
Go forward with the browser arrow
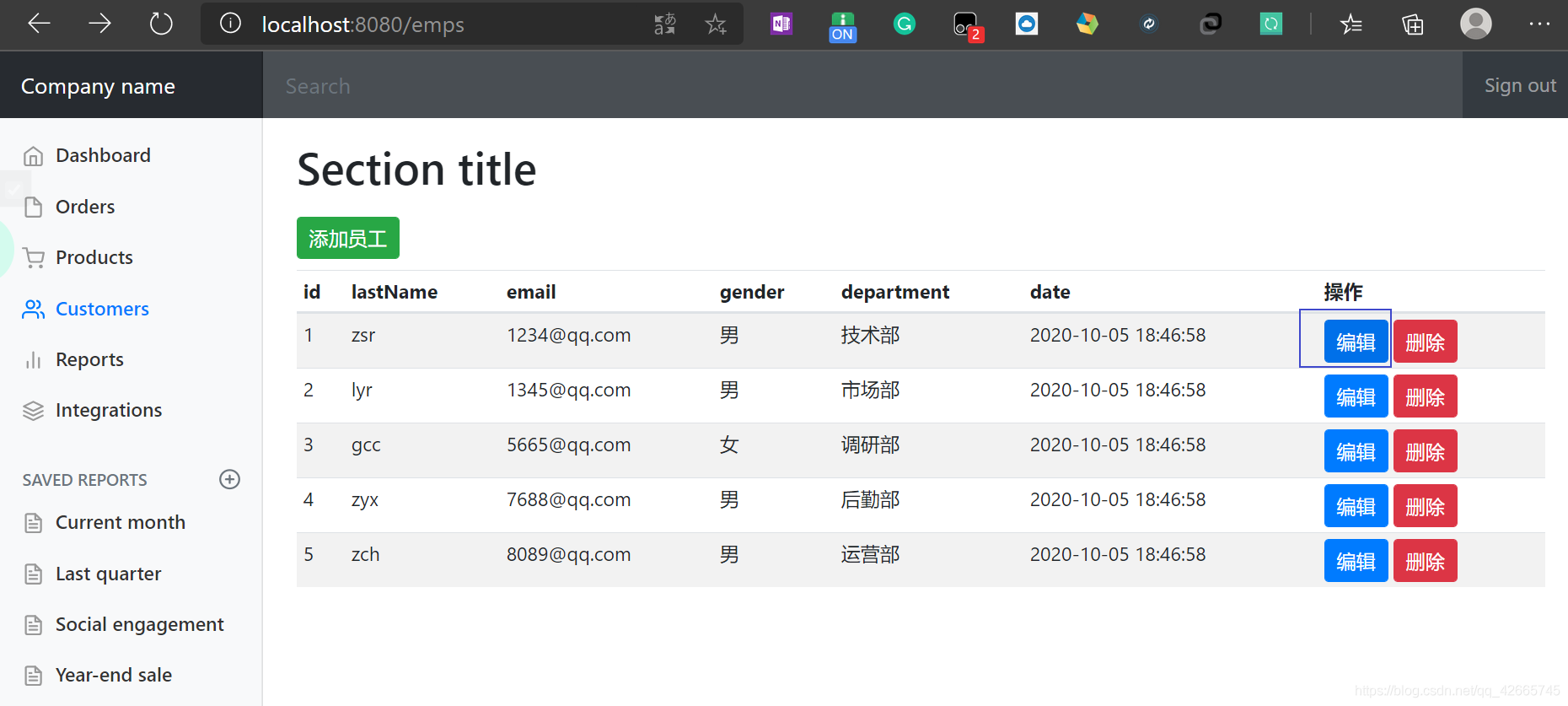click(x=99, y=24)
